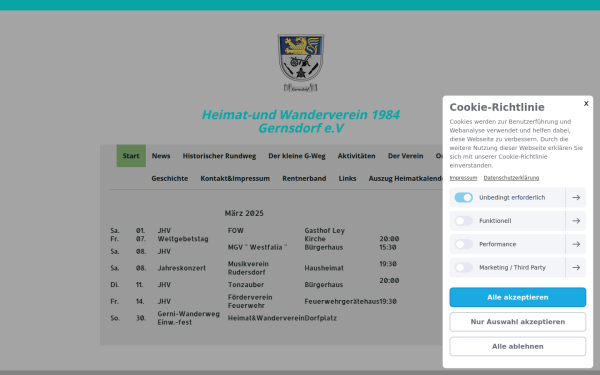Enable Funktionell cookies switch
The height and width of the screenshot is (375, 600).
[x=464, y=221]
